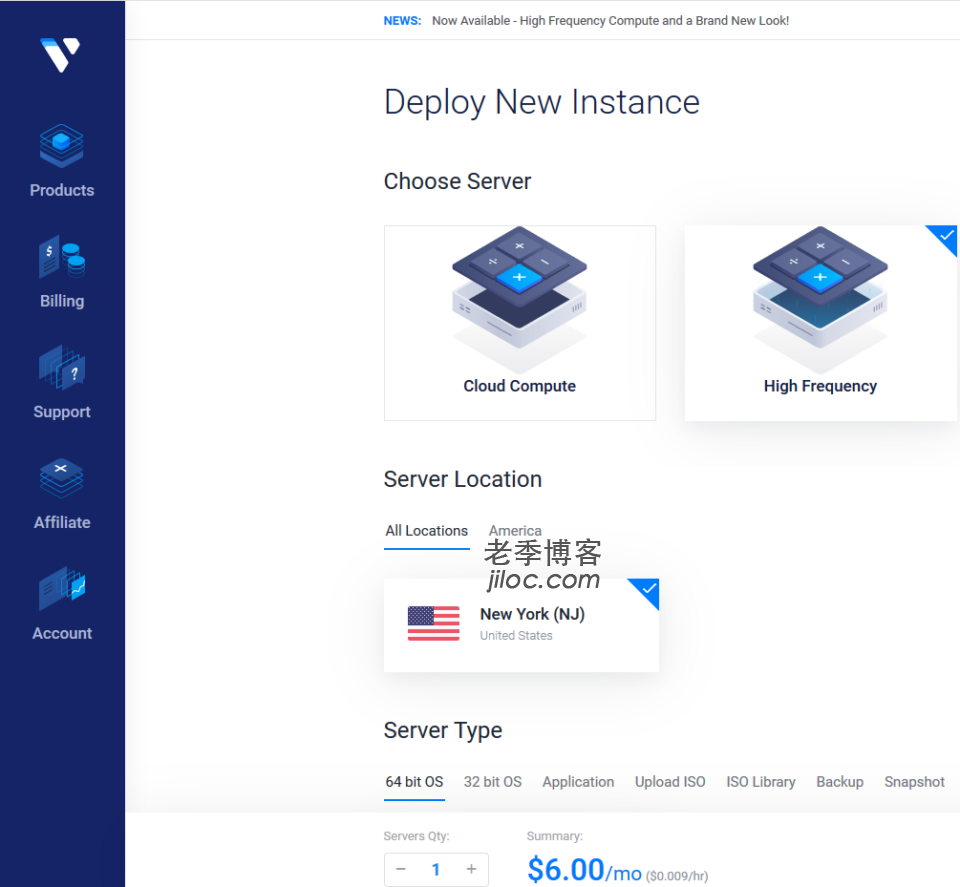Image resolution: width=960 pixels, height=887 pixels.
Task: Select the Cloud Compute server card
Action: [x=520, y=323]
